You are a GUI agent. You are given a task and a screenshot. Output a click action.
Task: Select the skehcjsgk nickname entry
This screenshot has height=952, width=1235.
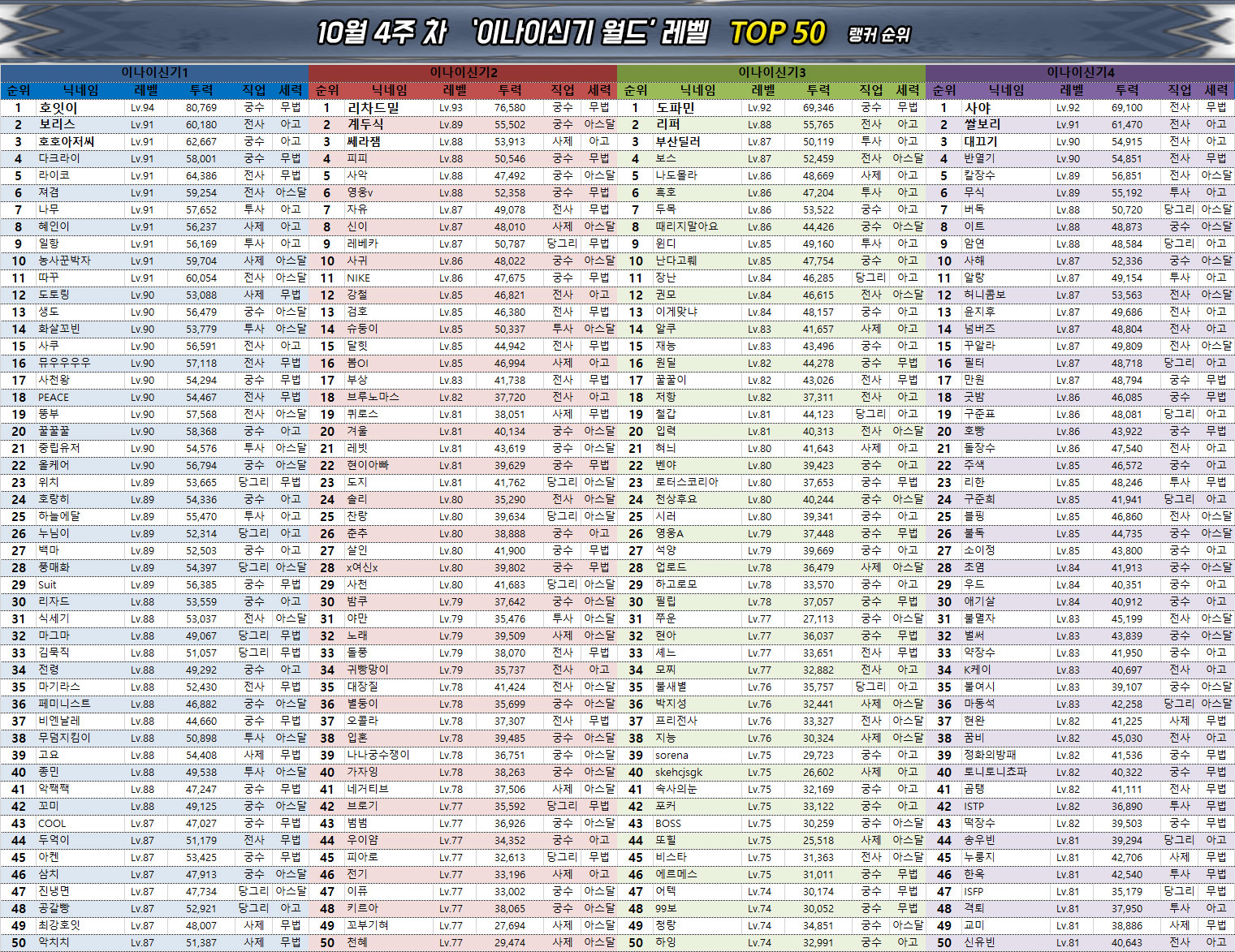coord(679,772)
